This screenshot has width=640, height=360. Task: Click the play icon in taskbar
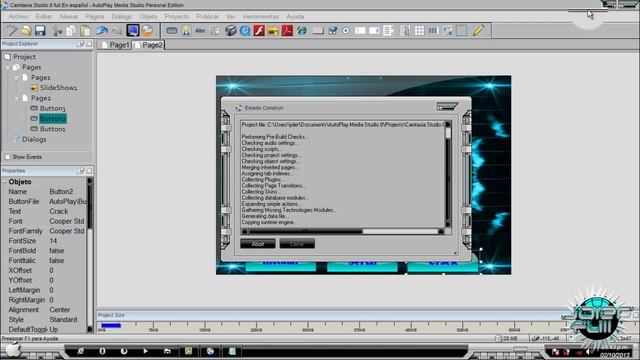146,351
